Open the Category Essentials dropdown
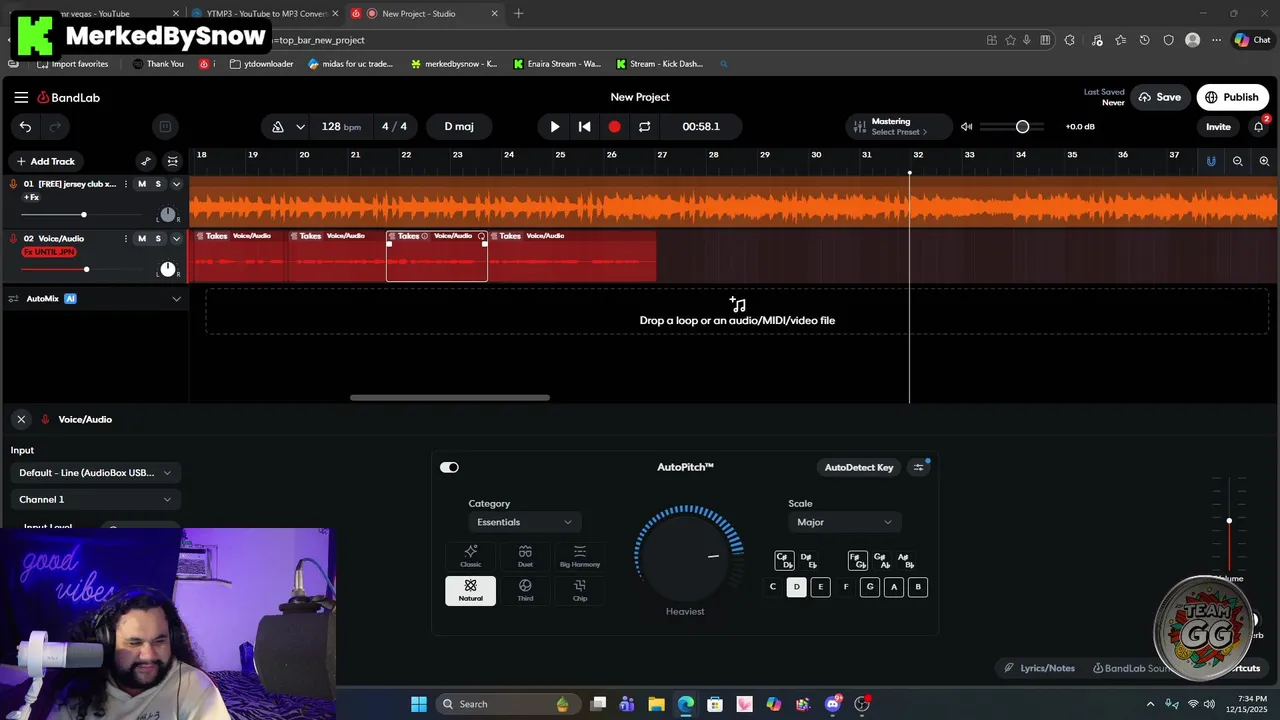This screenshot has height=720, width=1280. 524,522
